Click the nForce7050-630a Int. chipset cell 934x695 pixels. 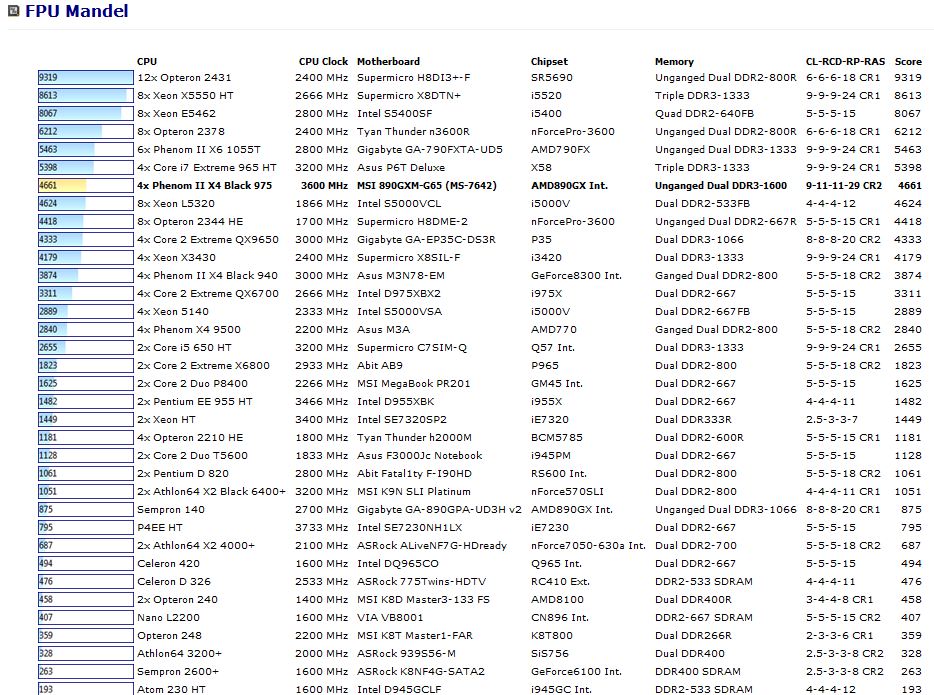click(x=588, y=545)
